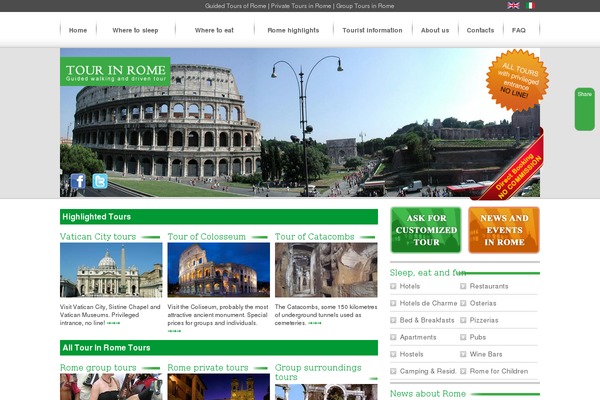The width and height of the screenshot is (600, 400).
Task: Open the Tourist information menu
Action: (372, 30)
